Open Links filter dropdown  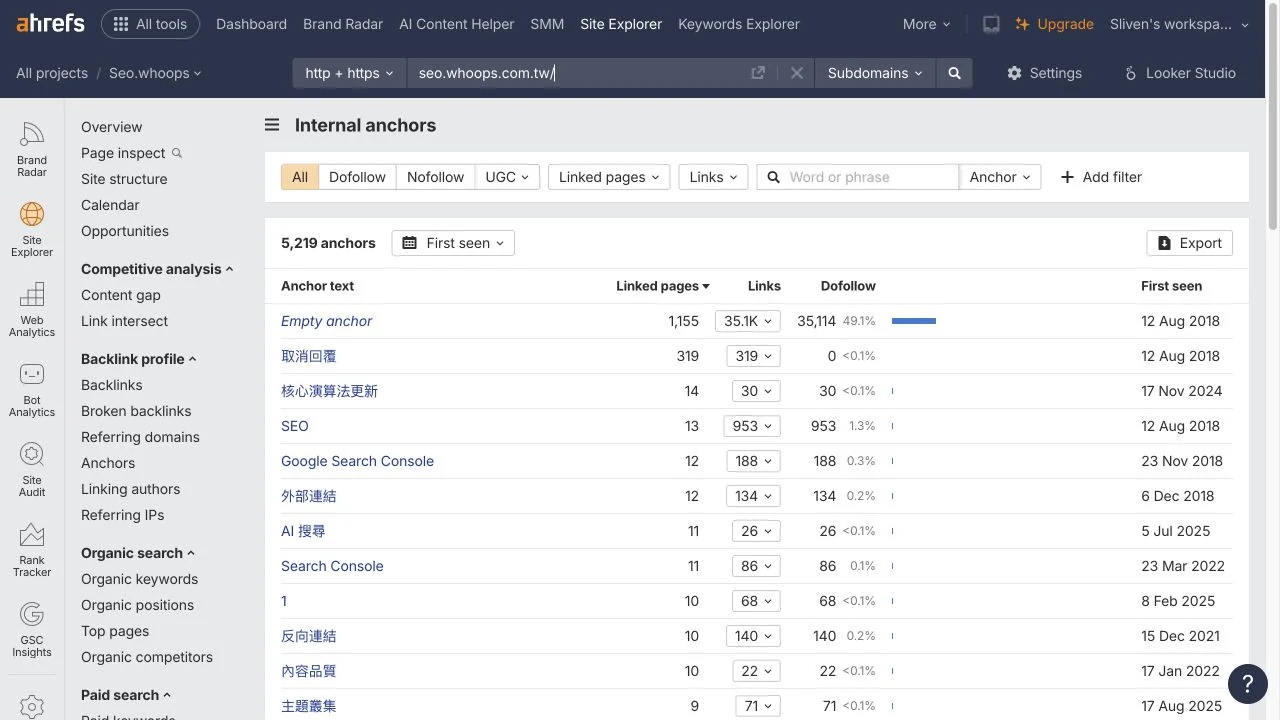[x=713, y=177]
